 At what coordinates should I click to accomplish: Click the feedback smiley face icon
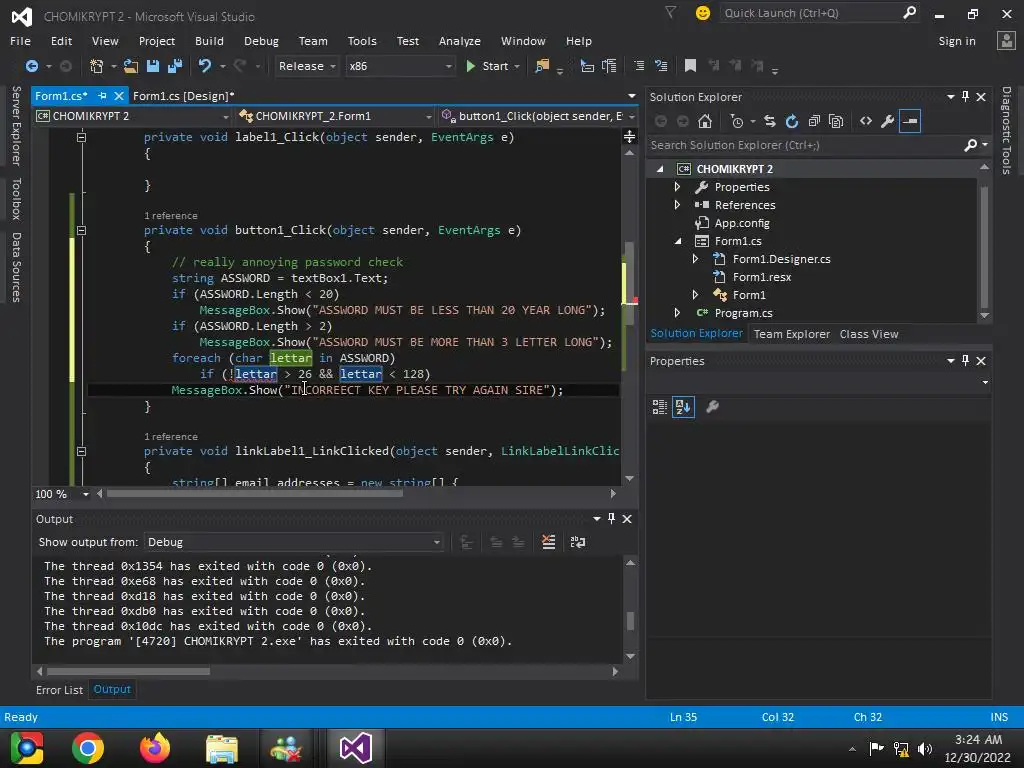click(703, 13)
